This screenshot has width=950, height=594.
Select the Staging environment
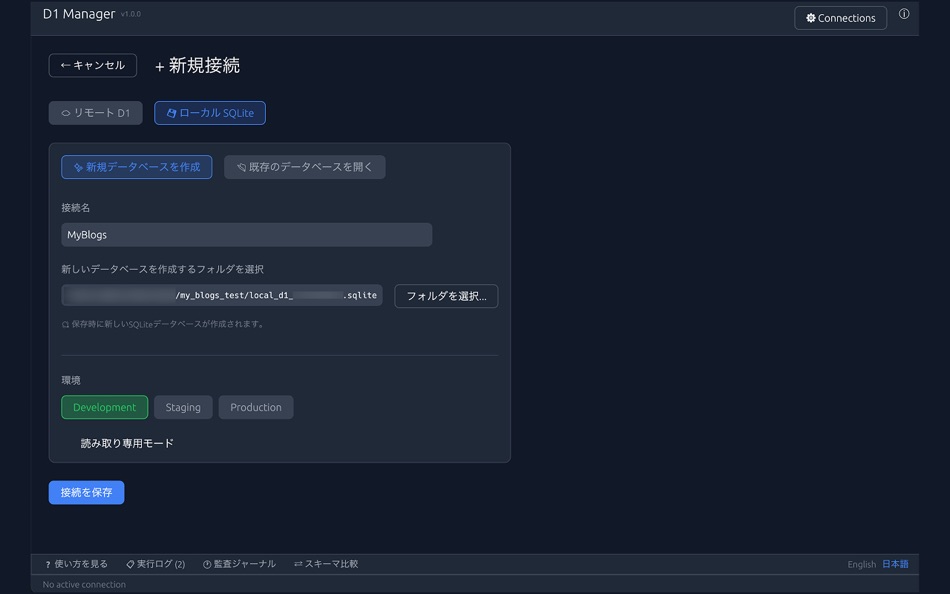183,407
